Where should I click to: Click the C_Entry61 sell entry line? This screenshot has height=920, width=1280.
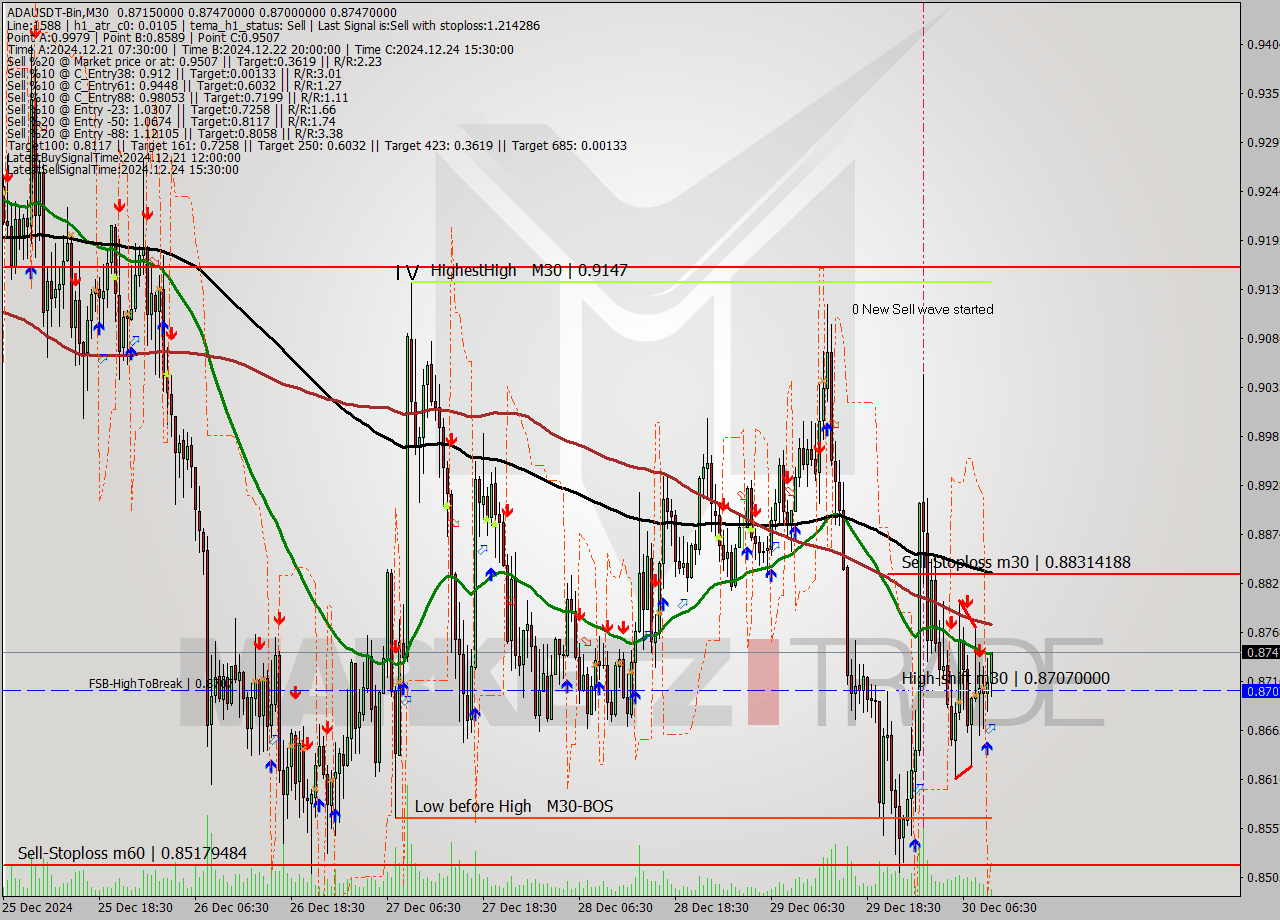[x=175, y=85]
